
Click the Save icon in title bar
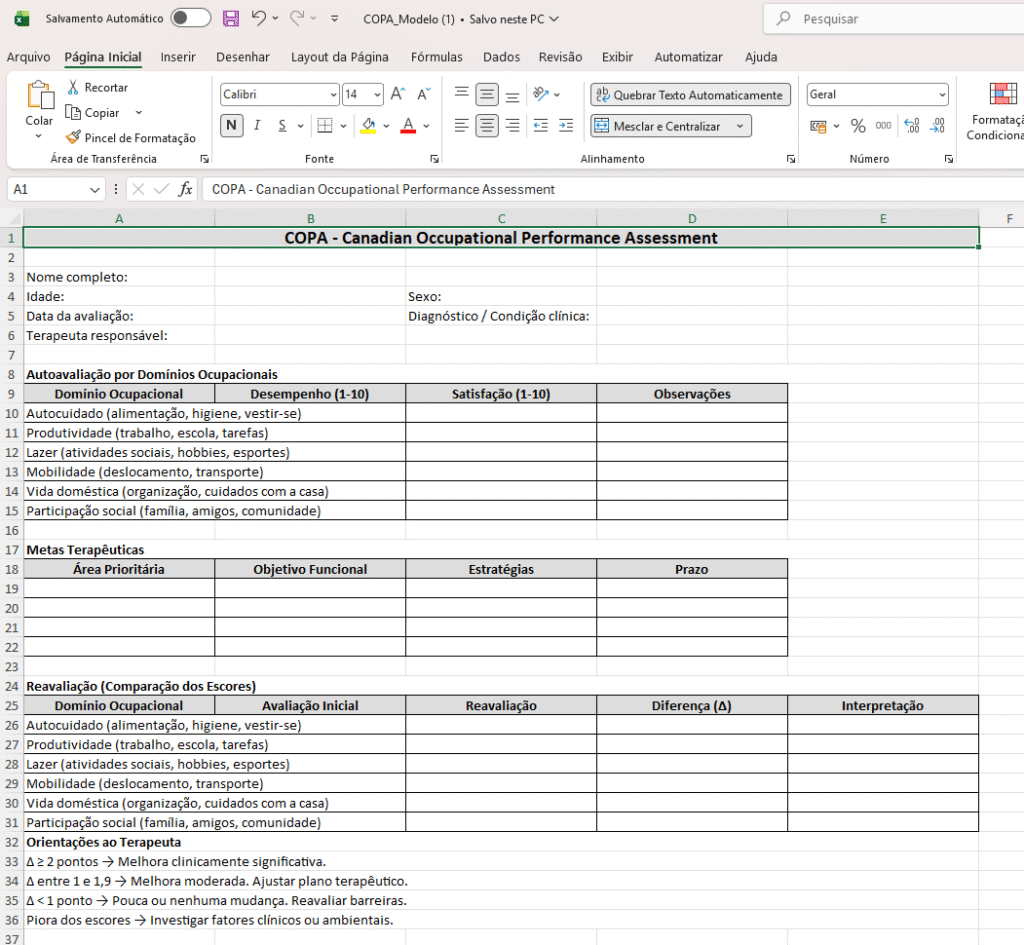coord(231,18)
